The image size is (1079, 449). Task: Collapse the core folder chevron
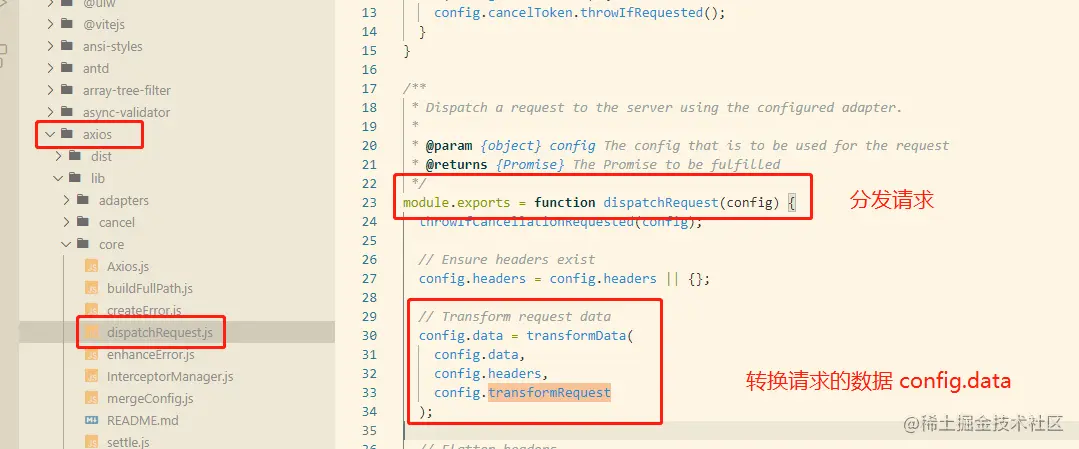coord(67,244)
